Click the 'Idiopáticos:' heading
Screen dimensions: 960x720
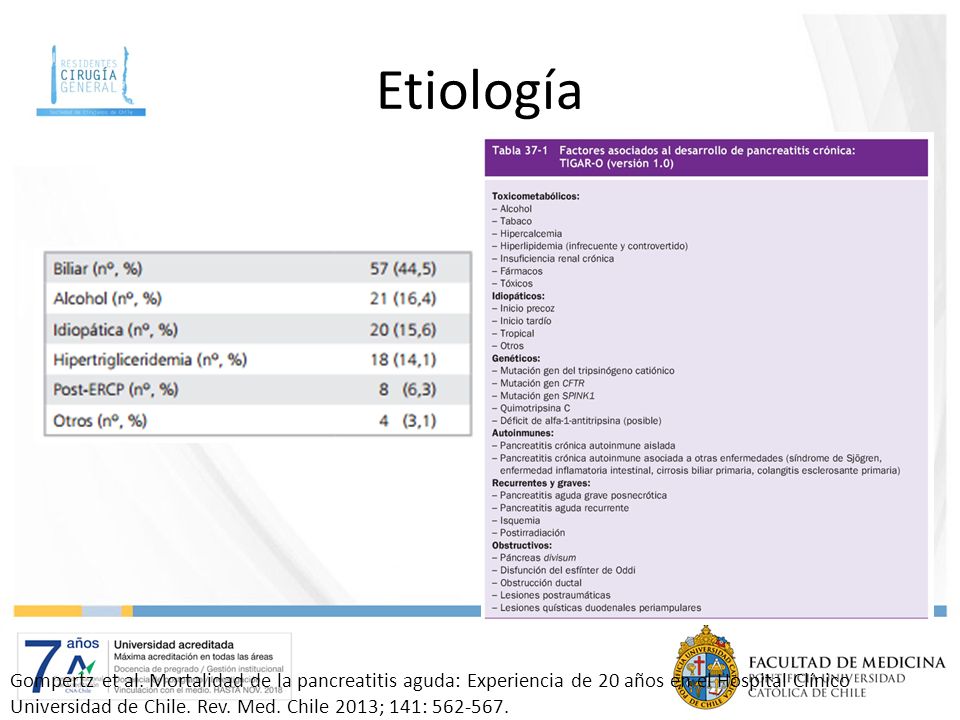(x=518, y=296)
